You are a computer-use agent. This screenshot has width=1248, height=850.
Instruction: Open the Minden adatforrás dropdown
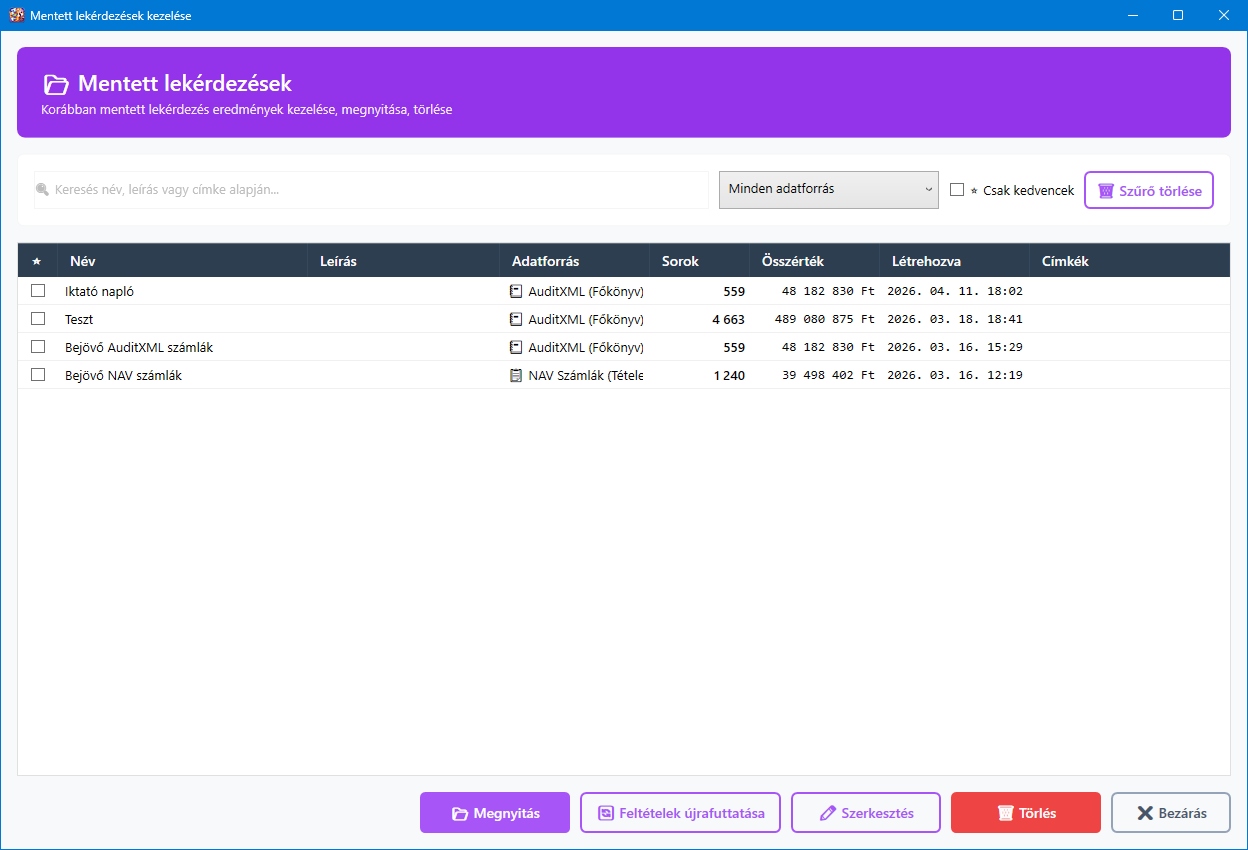click(828, 189)
